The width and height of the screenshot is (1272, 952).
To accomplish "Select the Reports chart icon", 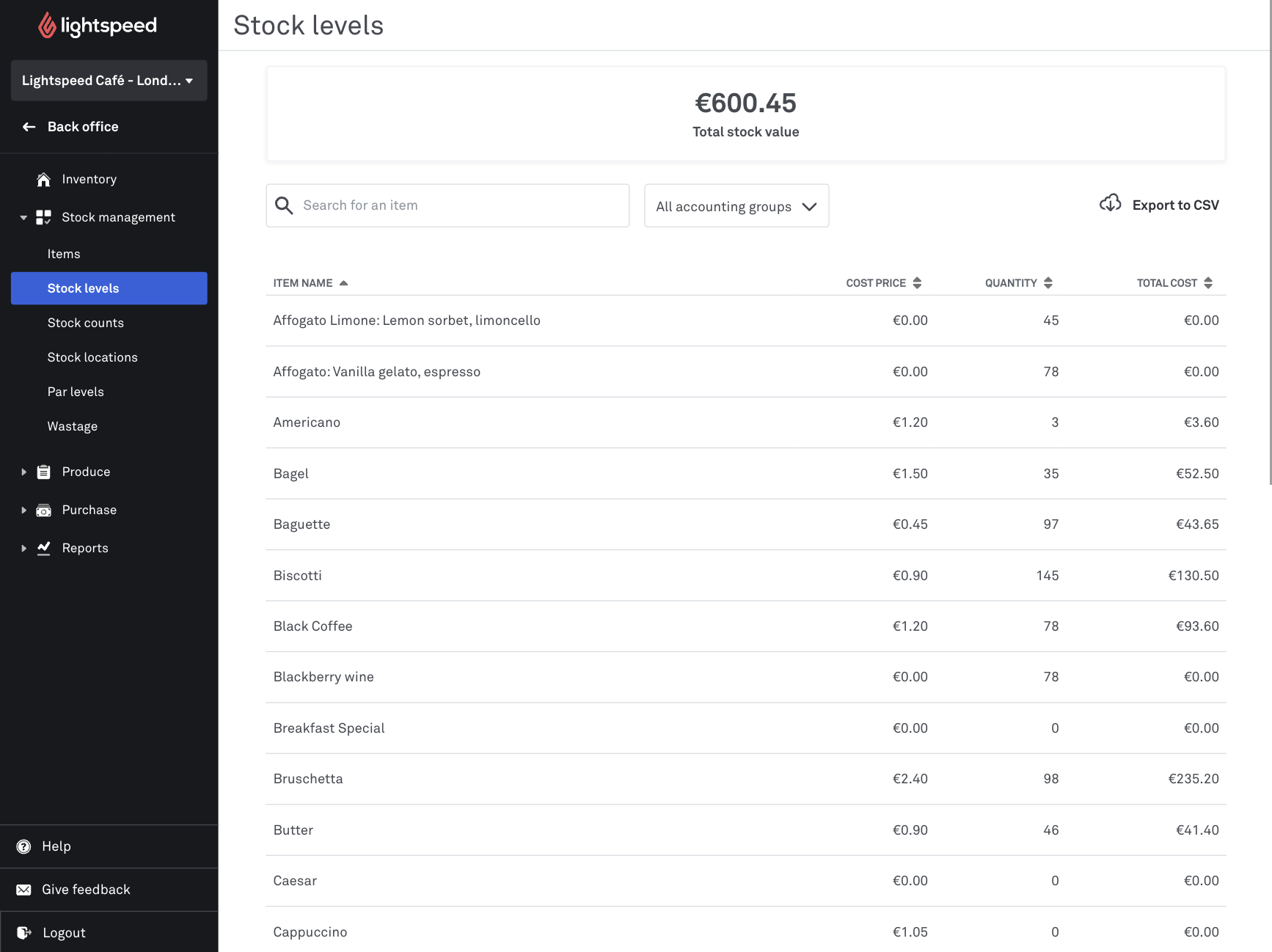I will pos(43,548).
